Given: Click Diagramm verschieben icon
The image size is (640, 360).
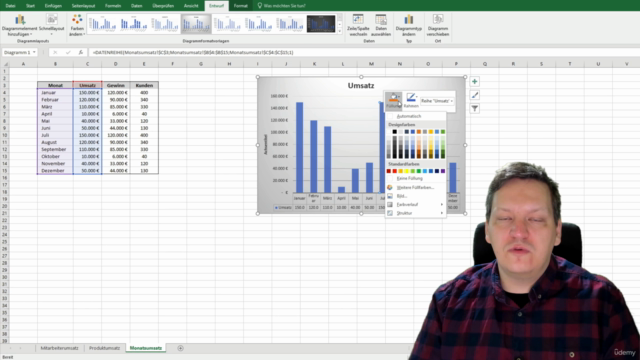Looking at the screenshot, I should tap(438, 19).
